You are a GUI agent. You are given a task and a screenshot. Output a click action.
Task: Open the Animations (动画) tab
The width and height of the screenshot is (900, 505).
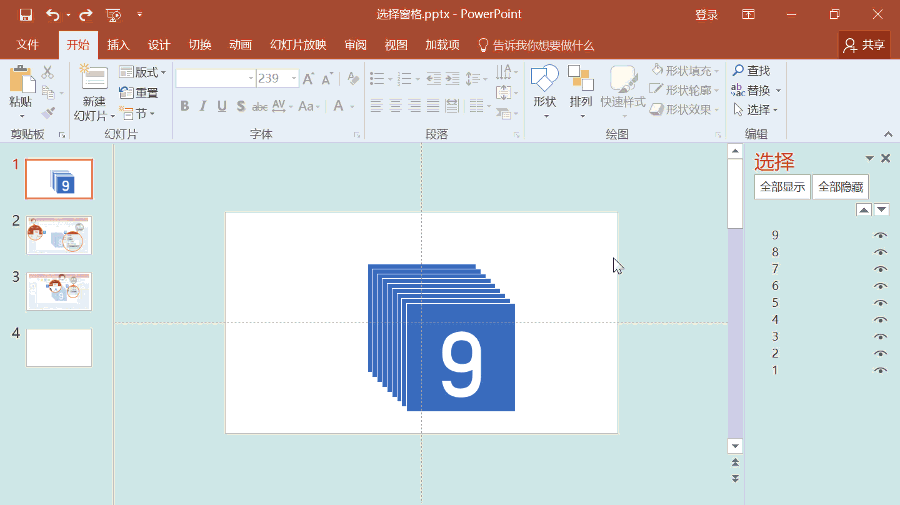(240, 45)
